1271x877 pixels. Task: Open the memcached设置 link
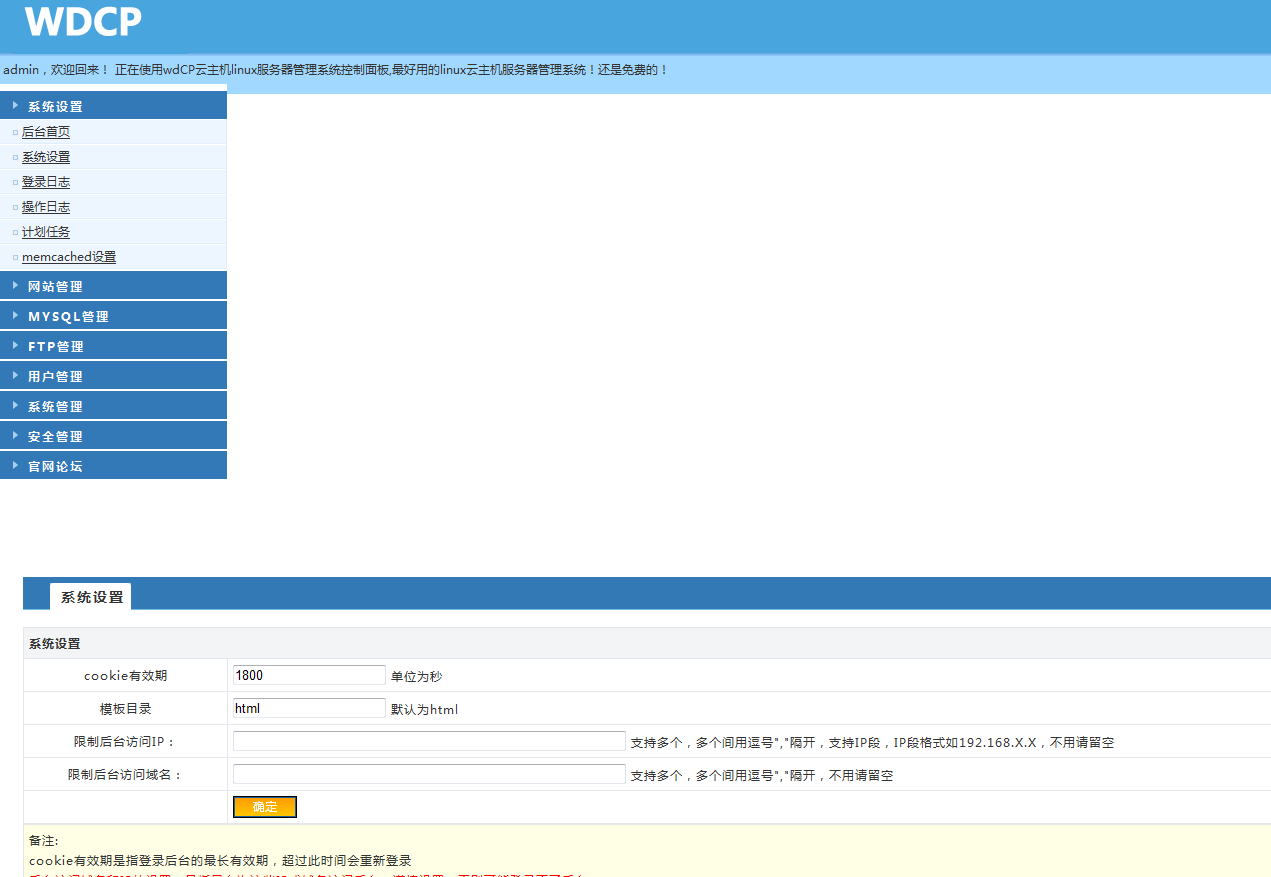pos(69,257)
